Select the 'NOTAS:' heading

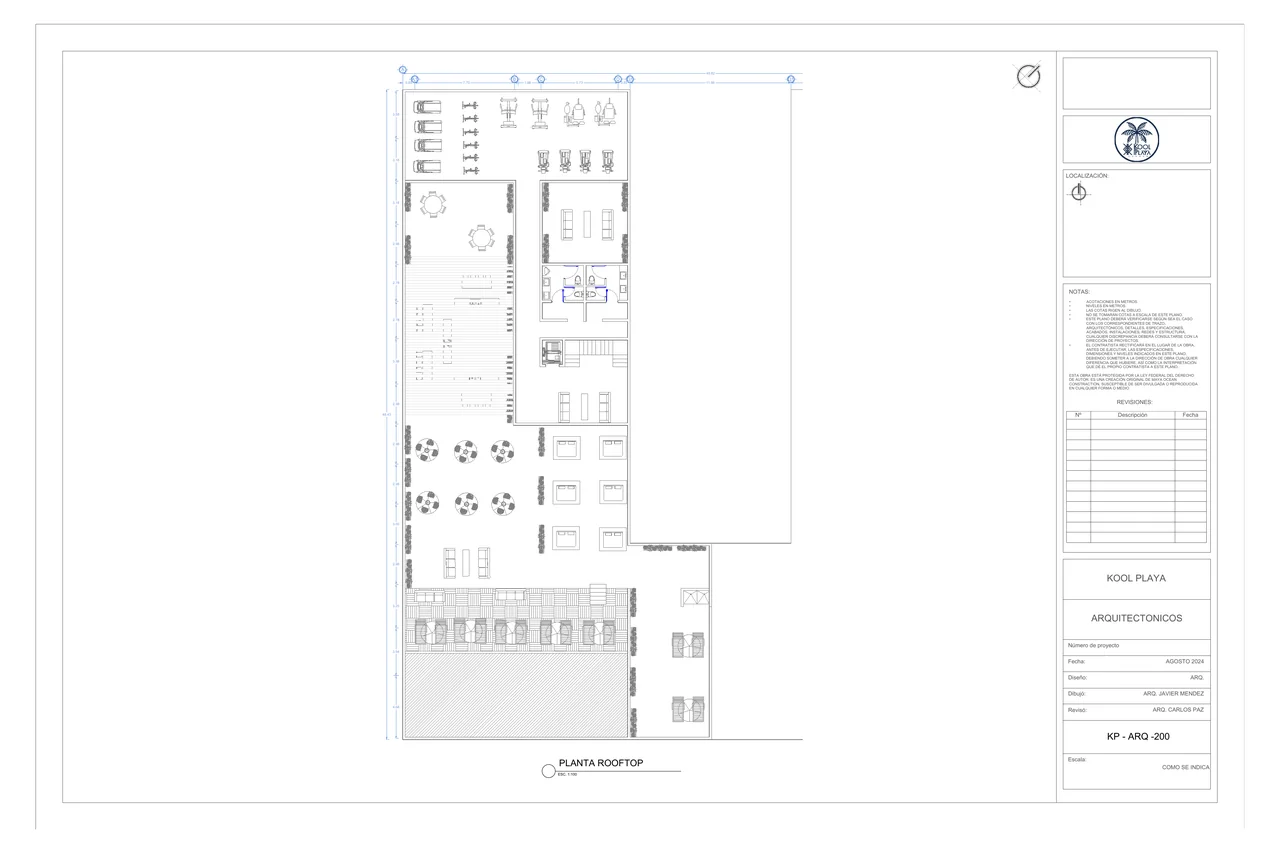pos(1079,292)
